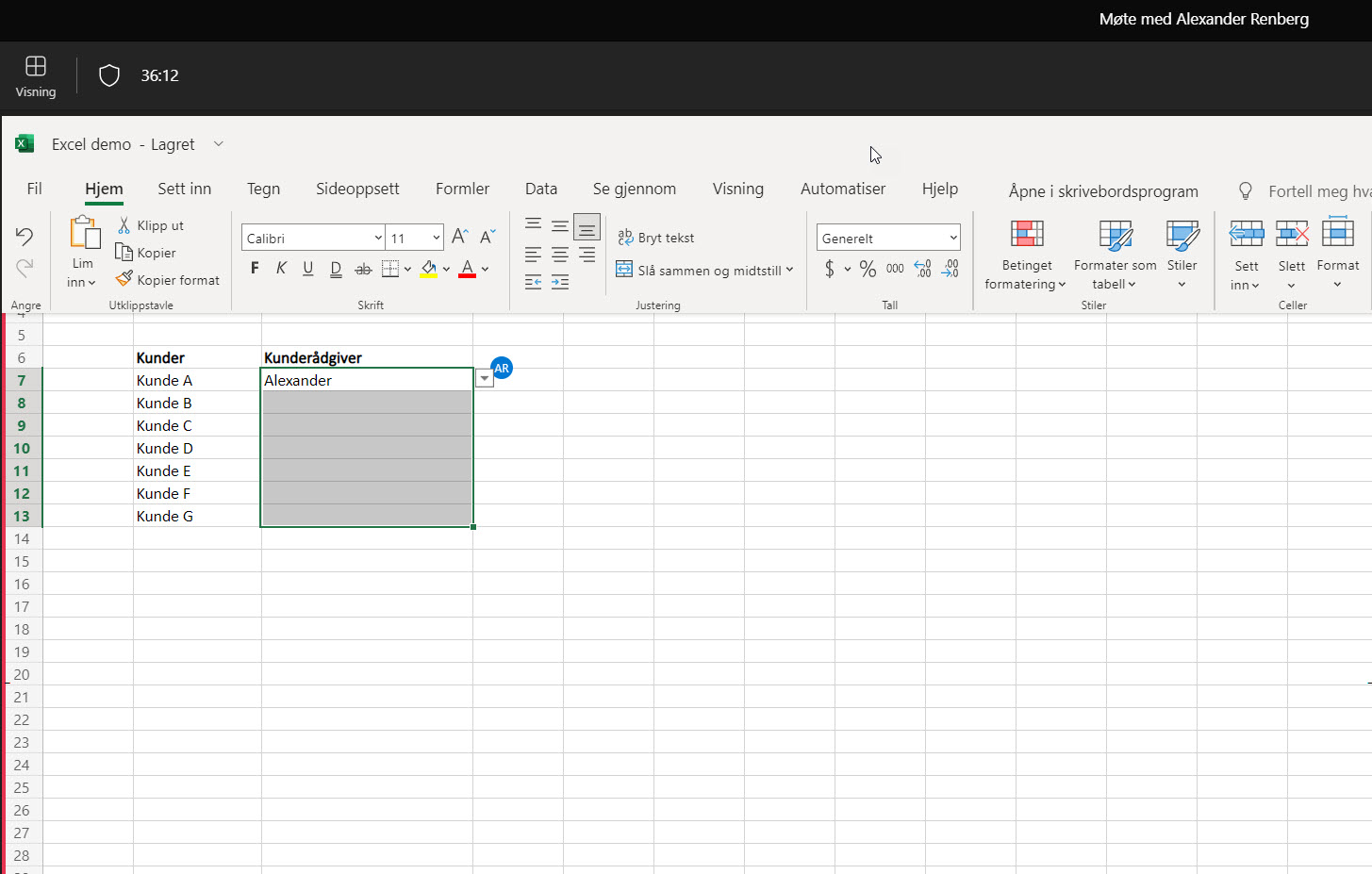Click the AR presence avatar
This screenshot has width=1372, height=874.
click(502, 368)
